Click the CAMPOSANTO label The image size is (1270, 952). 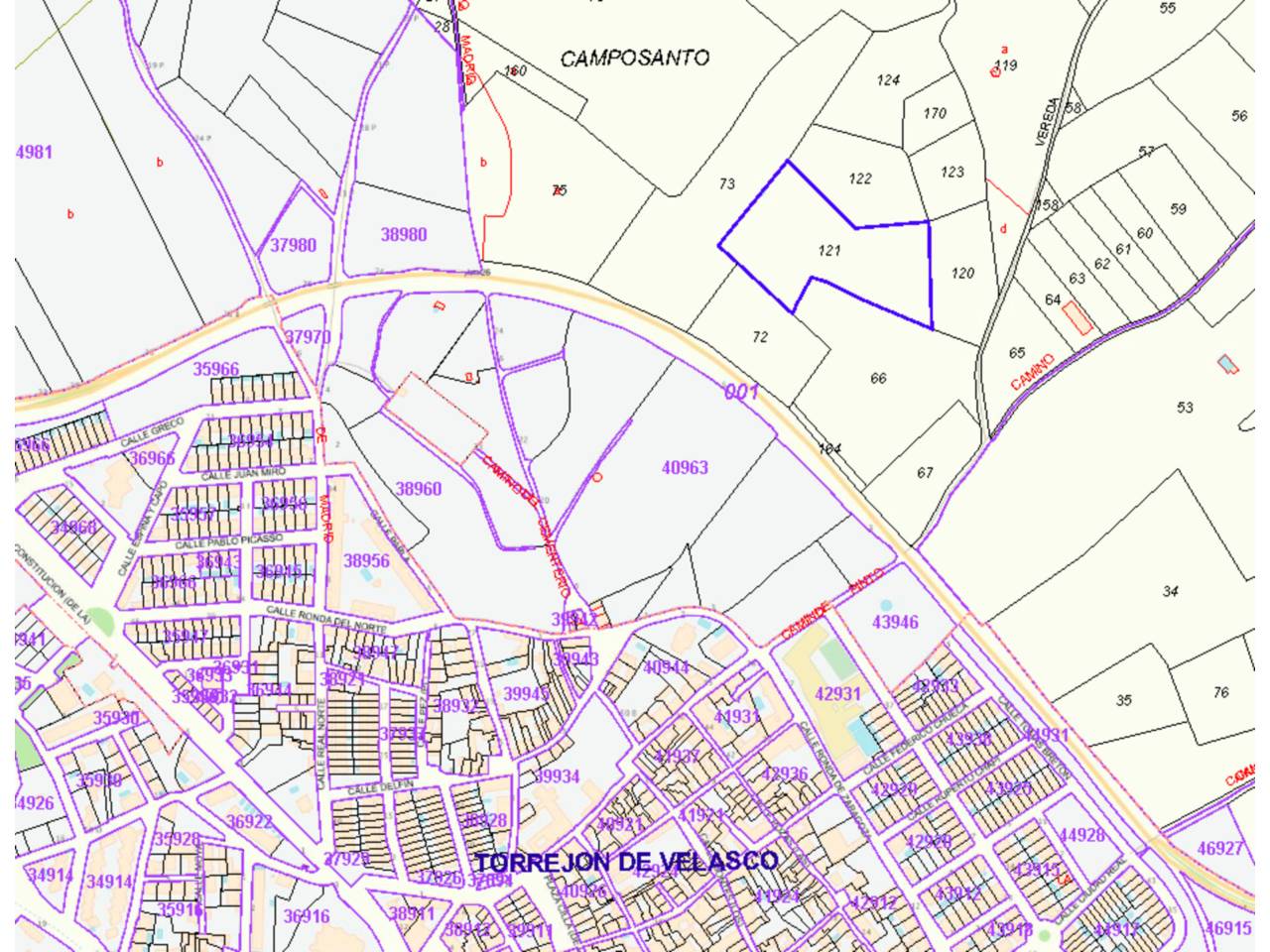635,58
